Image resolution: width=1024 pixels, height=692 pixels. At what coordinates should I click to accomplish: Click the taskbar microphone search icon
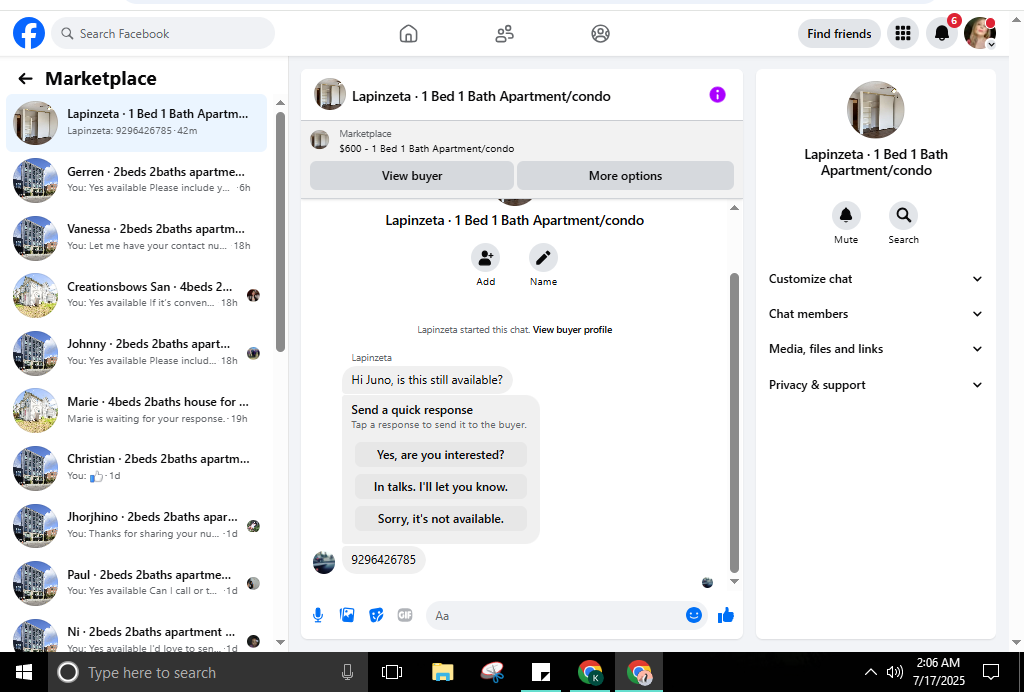pos(347,672)
